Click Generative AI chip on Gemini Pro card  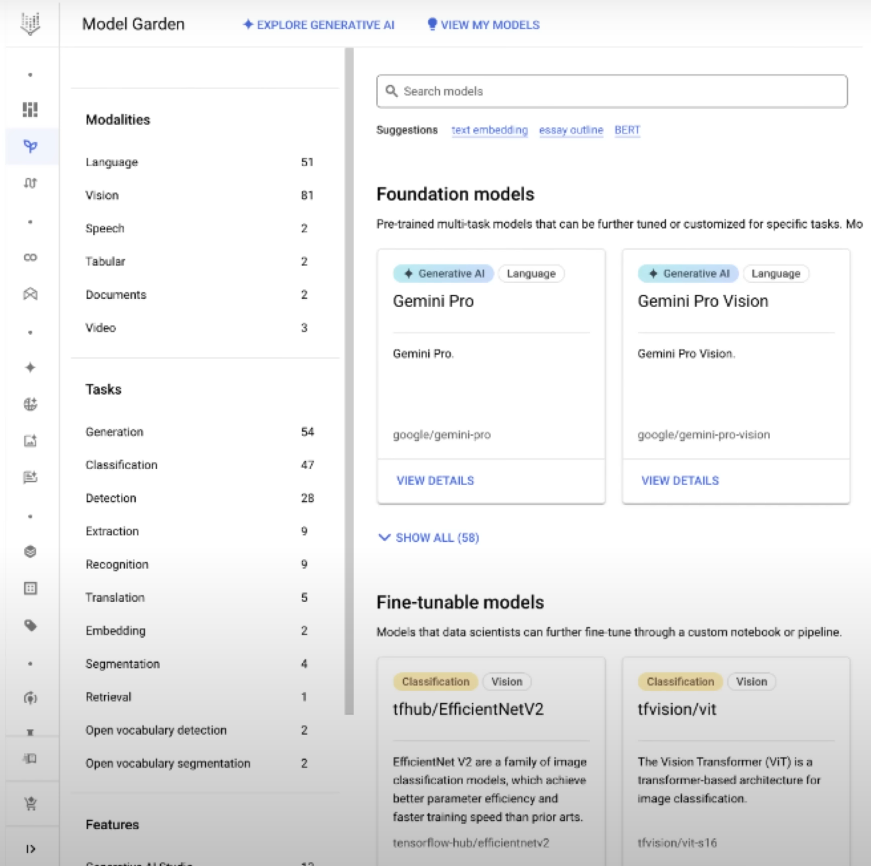click(x=443, y=273)
